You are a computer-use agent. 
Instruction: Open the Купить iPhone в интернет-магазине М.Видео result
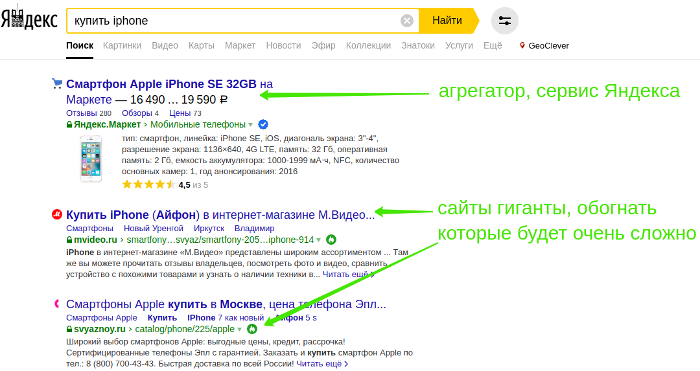[x=220, y=215]
